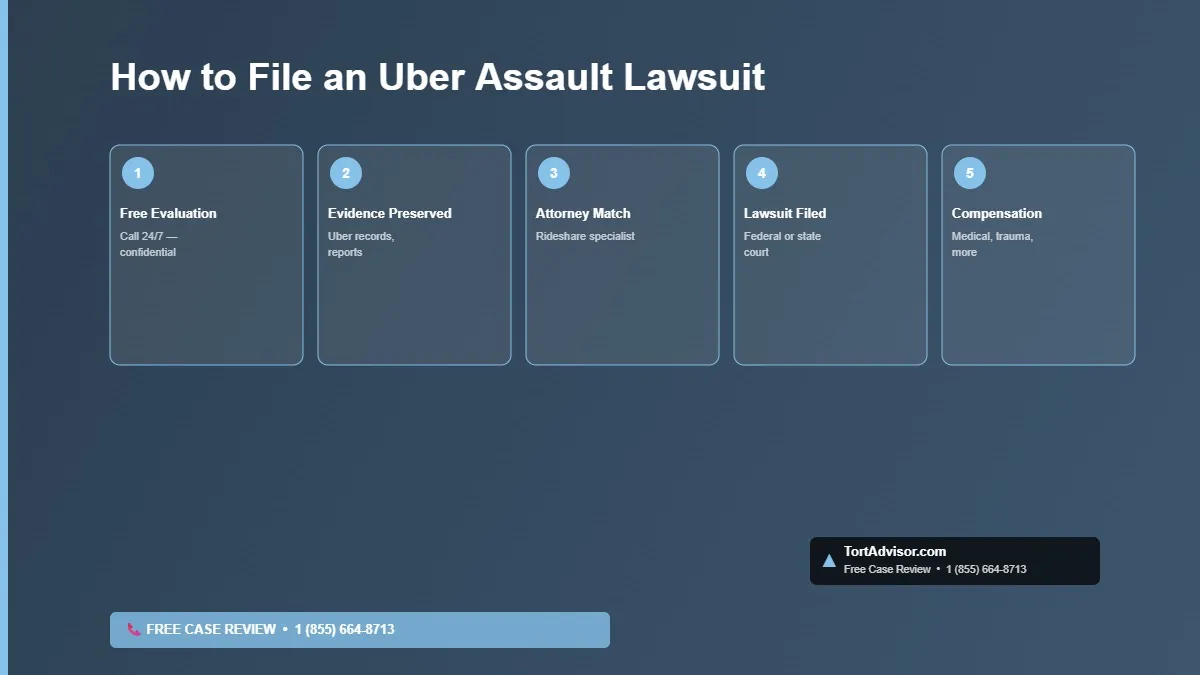The height and width of the screenshot is (675, 1200).
Task: Click the step 1 number badge
Action: tap(138, 173)
